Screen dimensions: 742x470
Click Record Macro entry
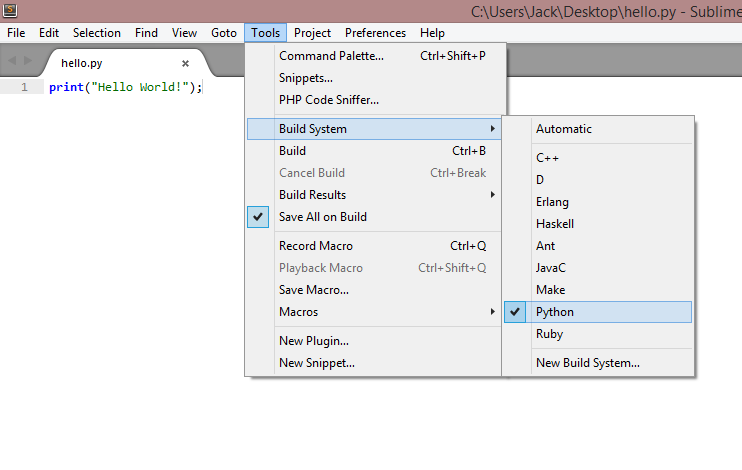tap(374, 246)
